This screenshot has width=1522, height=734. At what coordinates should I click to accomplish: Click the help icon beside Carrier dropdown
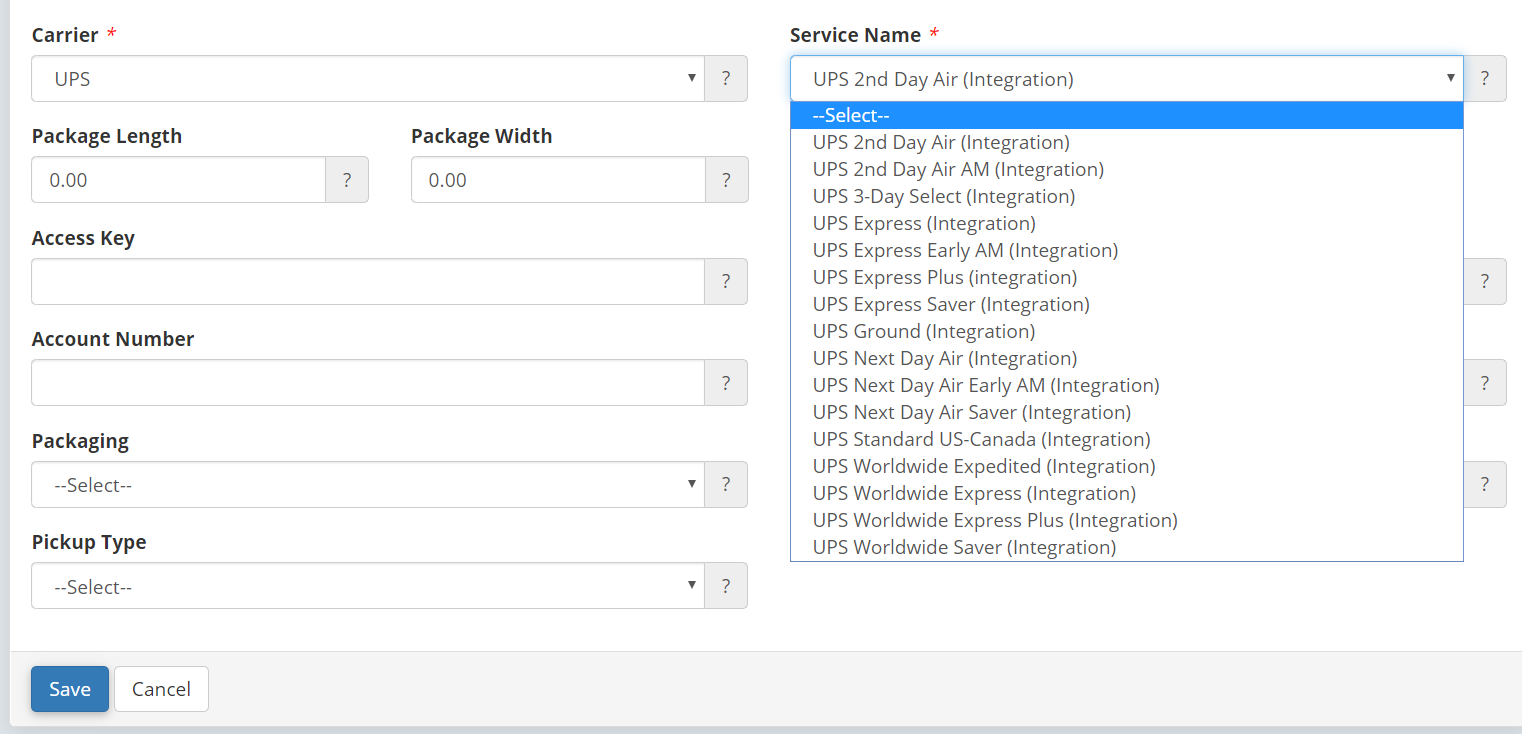click(725, 79)
